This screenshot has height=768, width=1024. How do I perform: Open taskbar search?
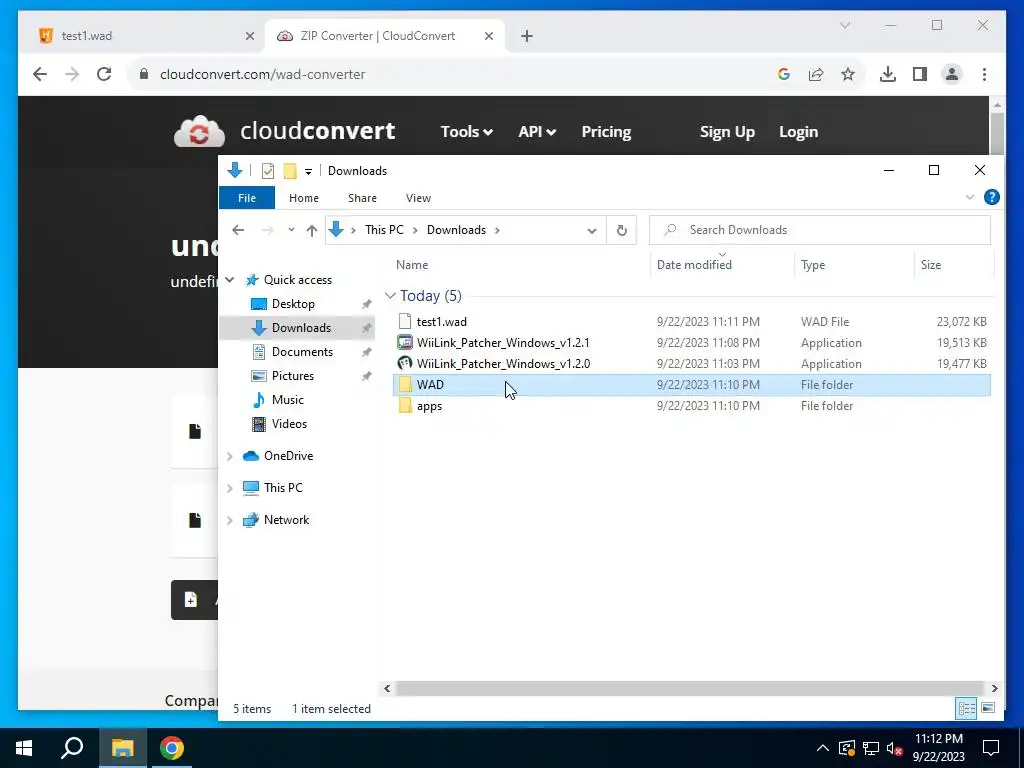(x=72, y=748)
